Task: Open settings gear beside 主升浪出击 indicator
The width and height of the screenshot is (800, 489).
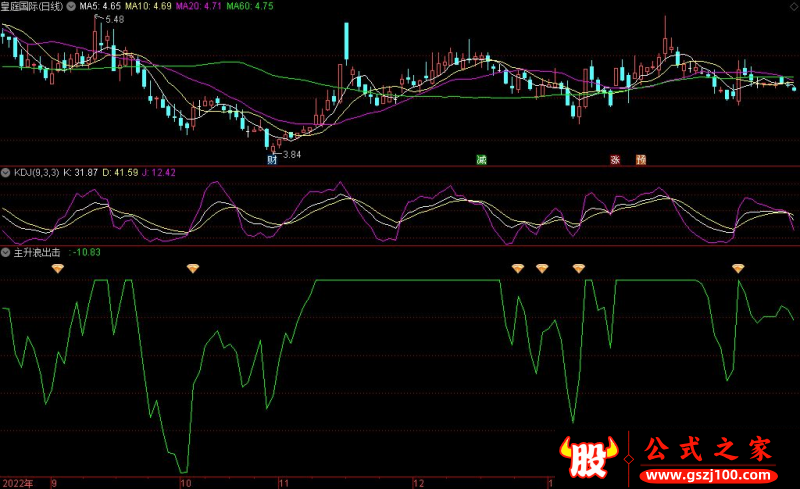Action: pos(6,253)
